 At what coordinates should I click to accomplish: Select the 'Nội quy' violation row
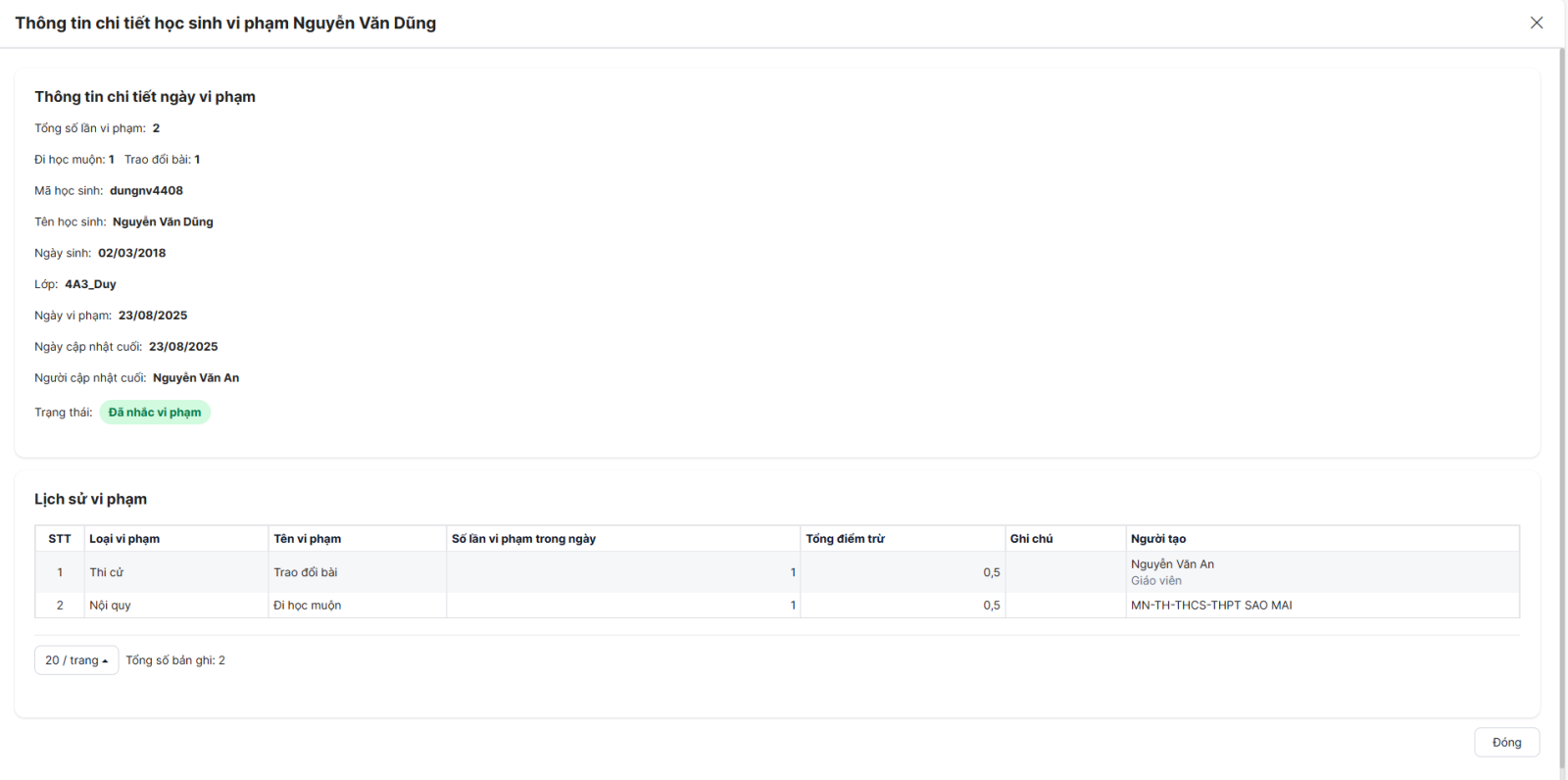tap(110, 606)
